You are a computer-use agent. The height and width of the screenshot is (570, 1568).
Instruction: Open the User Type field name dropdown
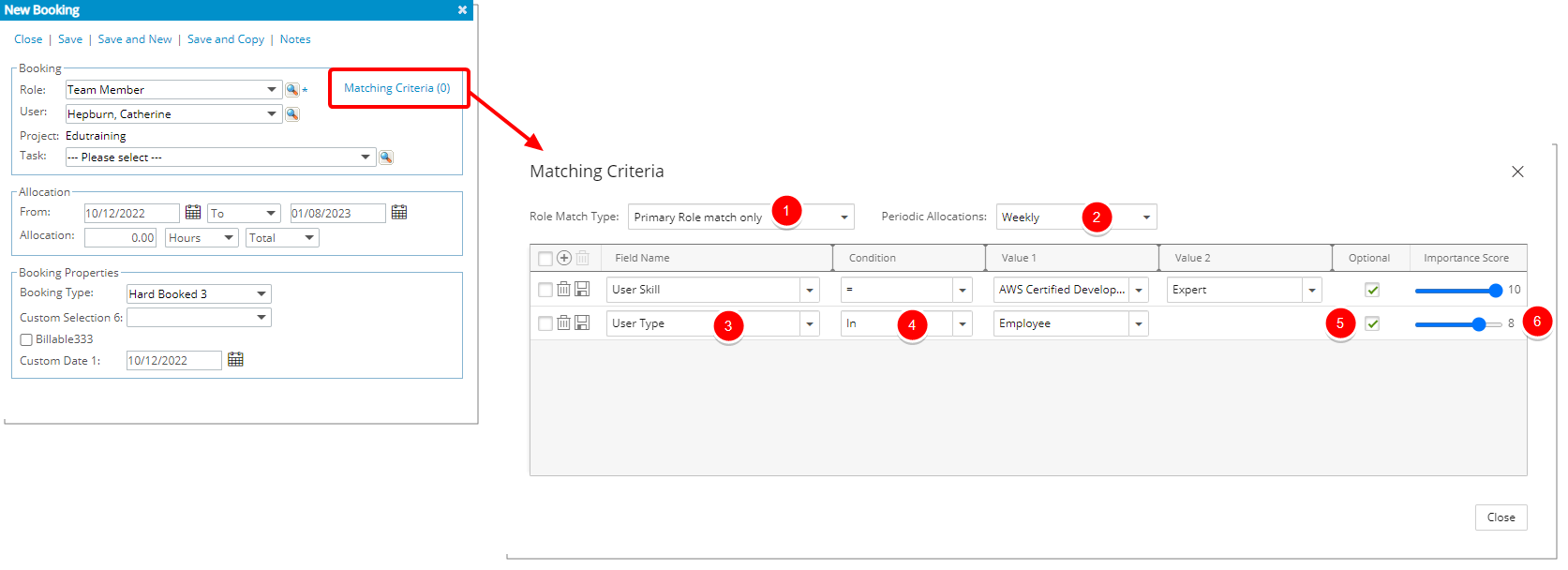(x=810, y=324)
